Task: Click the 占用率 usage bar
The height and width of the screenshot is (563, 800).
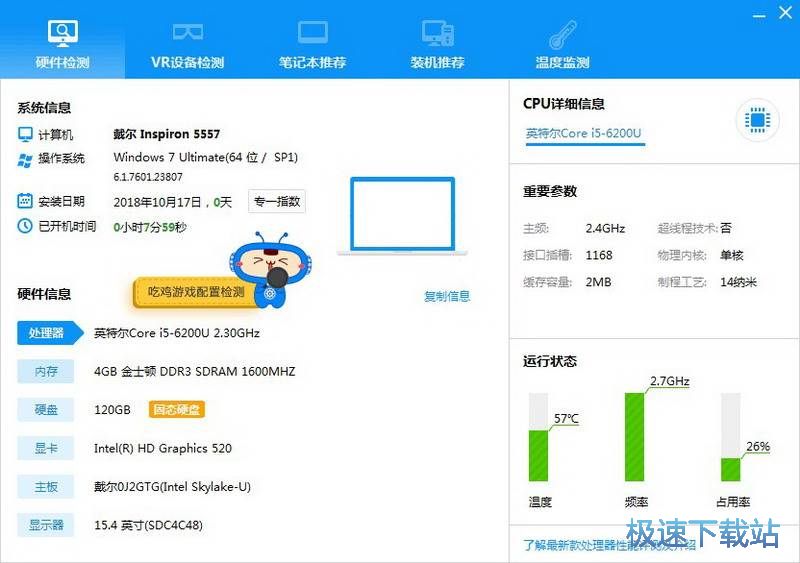Action: (731, 437)
